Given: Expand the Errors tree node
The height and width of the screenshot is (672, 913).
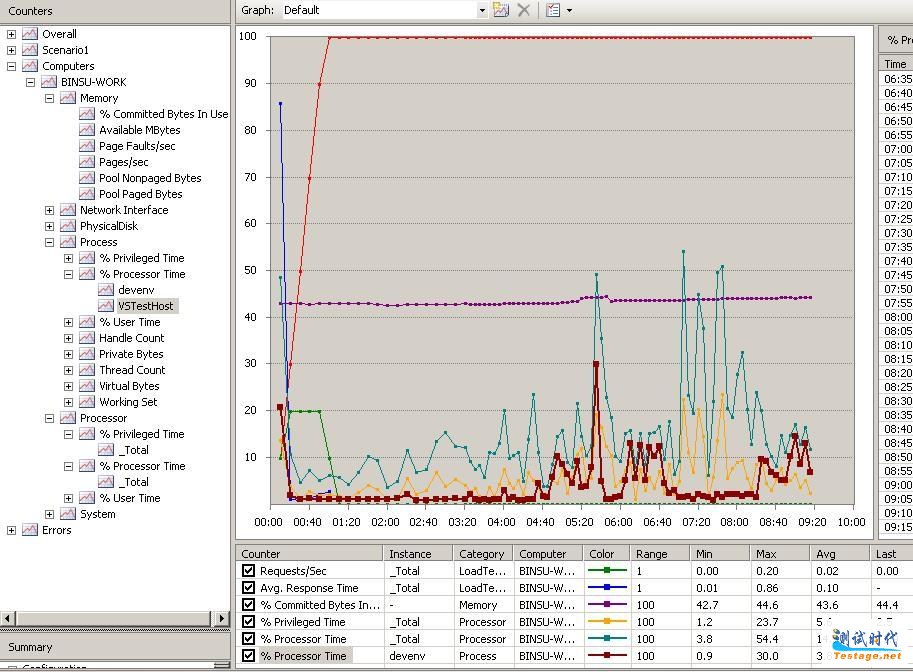Looking at the screenshot, I should coord(11,530).
